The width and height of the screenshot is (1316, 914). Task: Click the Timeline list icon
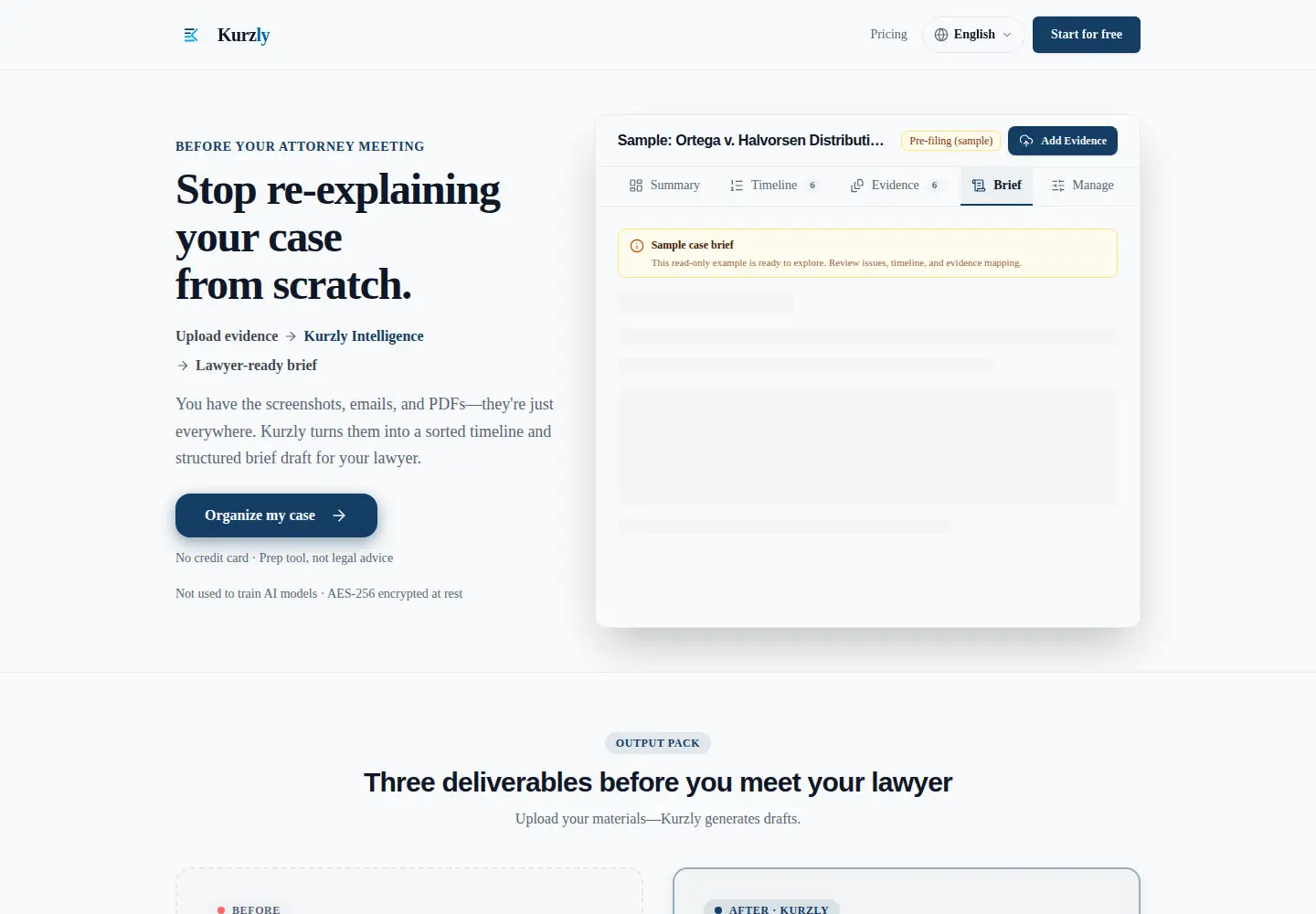point(737,186)
